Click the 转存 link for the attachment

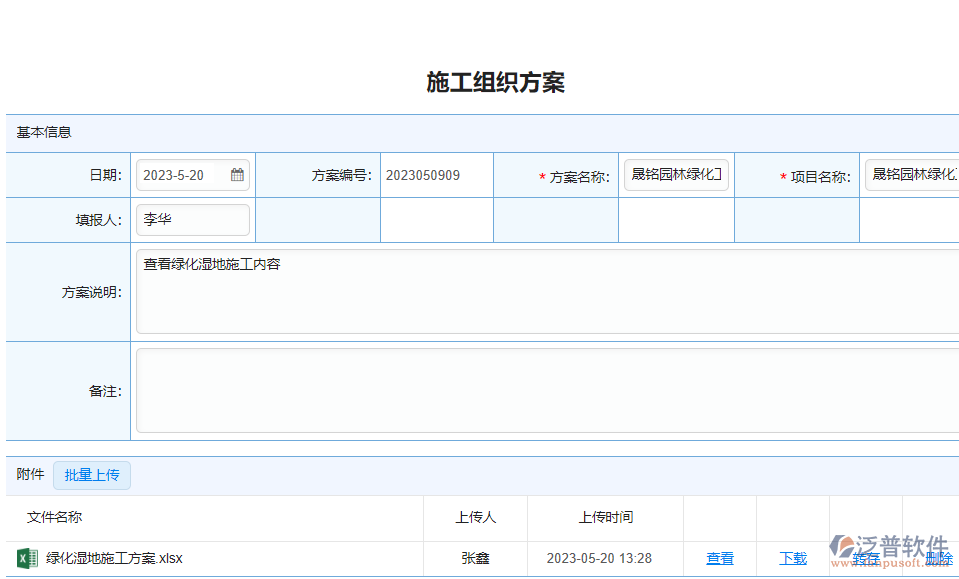click(865, 559)
